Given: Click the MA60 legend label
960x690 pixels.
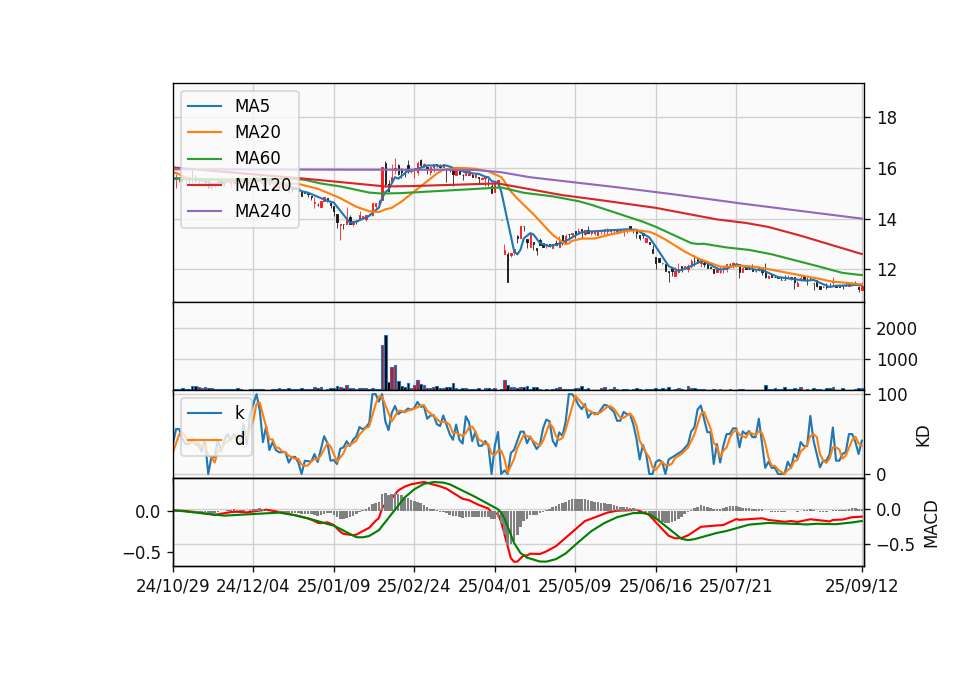Looking at the screenshot, I should click(257, 159).
